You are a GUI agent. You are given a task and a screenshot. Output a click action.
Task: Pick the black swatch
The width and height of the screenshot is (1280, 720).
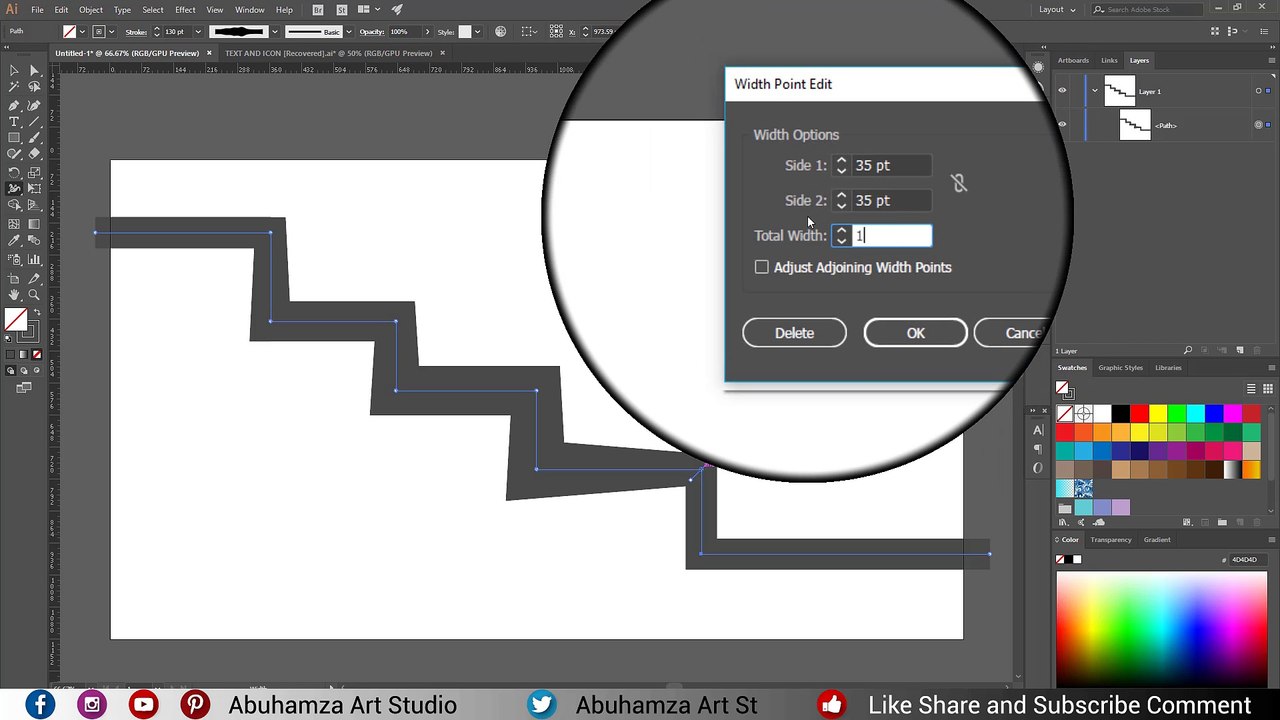tap(1121, 414)
